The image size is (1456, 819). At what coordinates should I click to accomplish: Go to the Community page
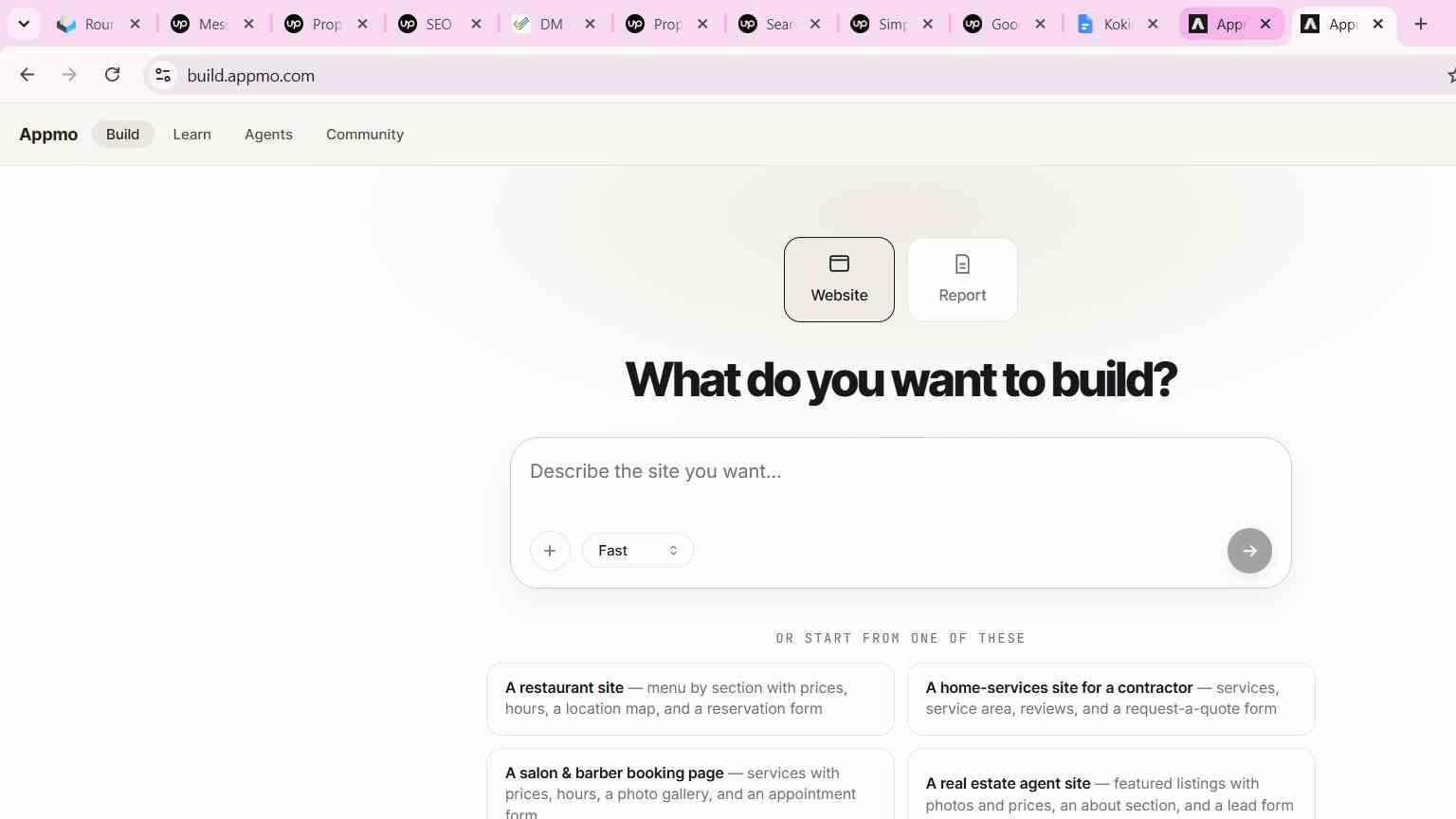365,135
